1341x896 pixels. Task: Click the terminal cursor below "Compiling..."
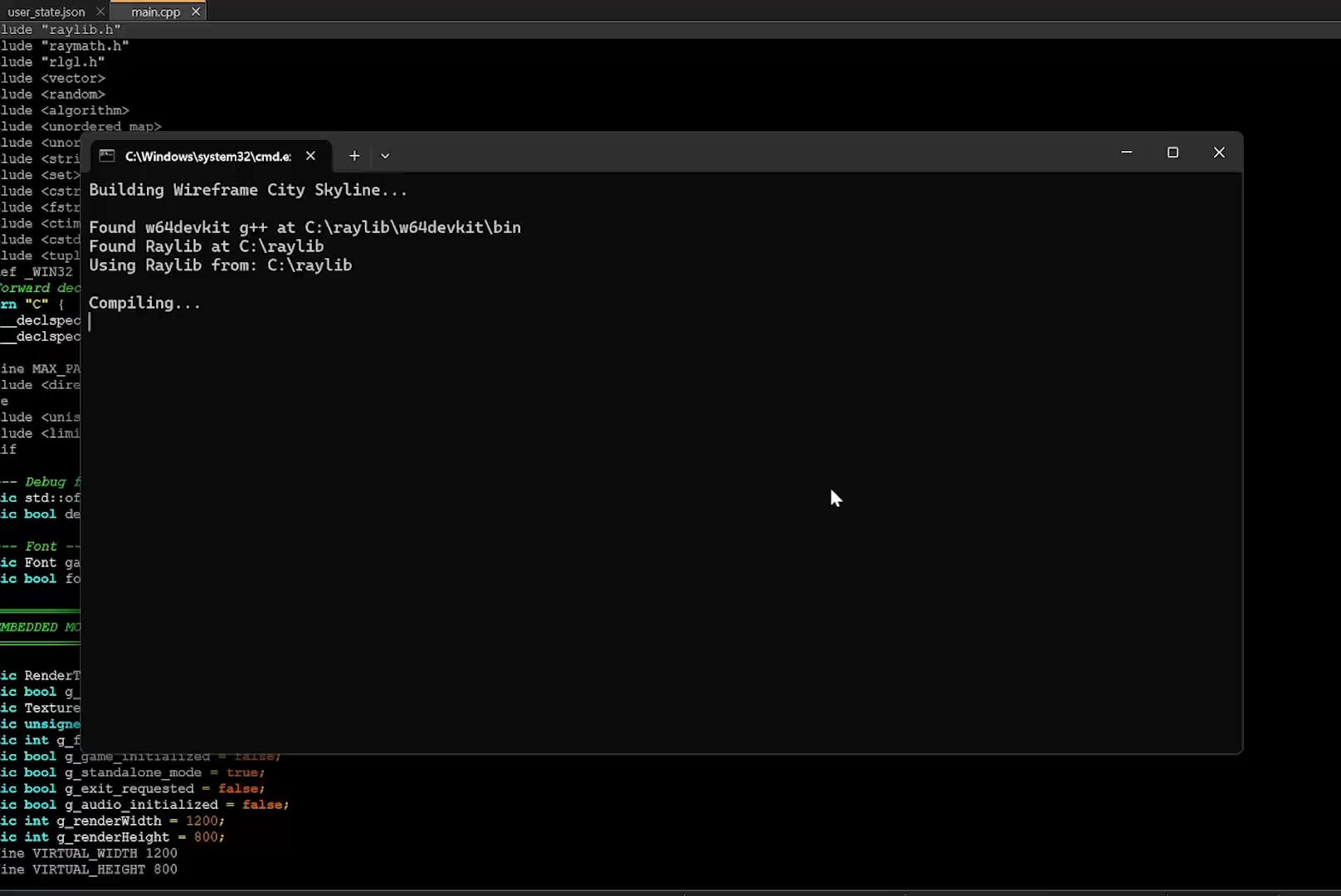[x=90, y=322]
